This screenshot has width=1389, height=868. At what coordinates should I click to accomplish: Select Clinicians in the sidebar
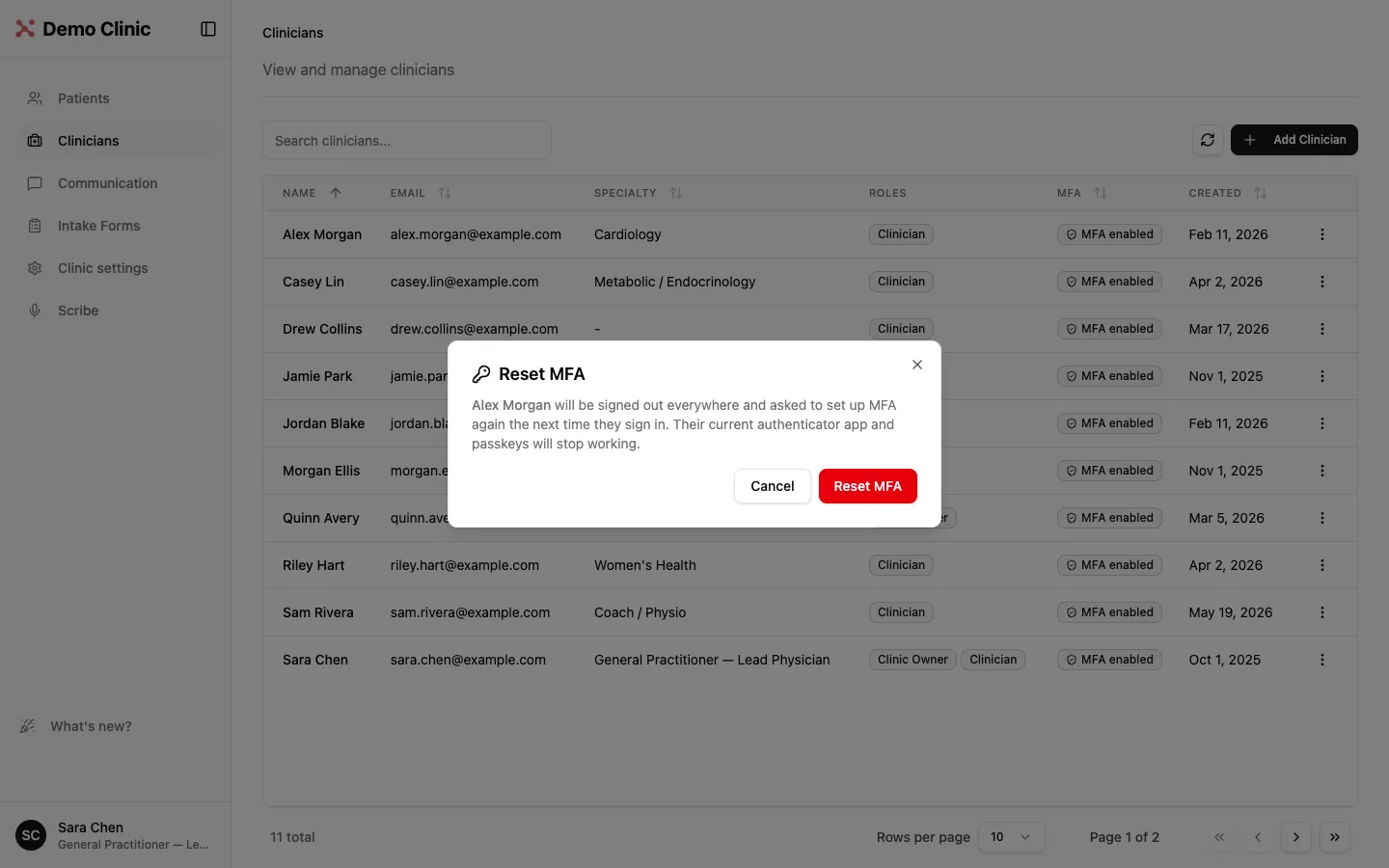[x=116, y=141]
